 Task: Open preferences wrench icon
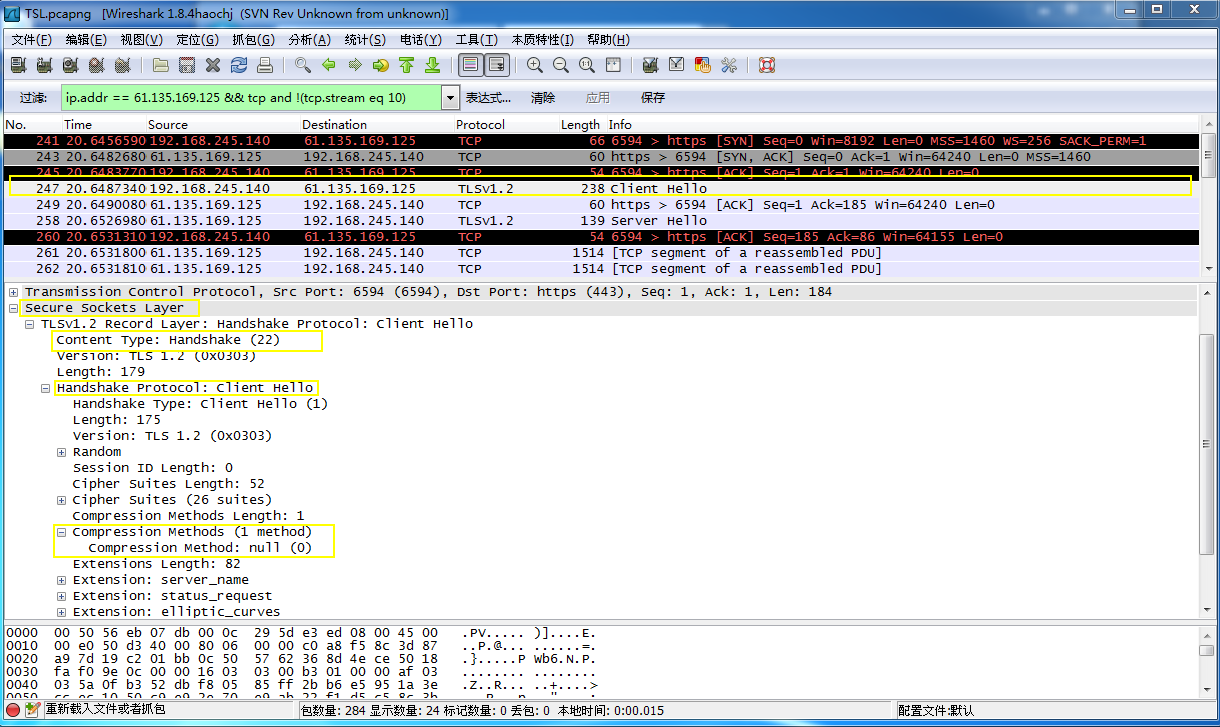(x=729, y=65)
